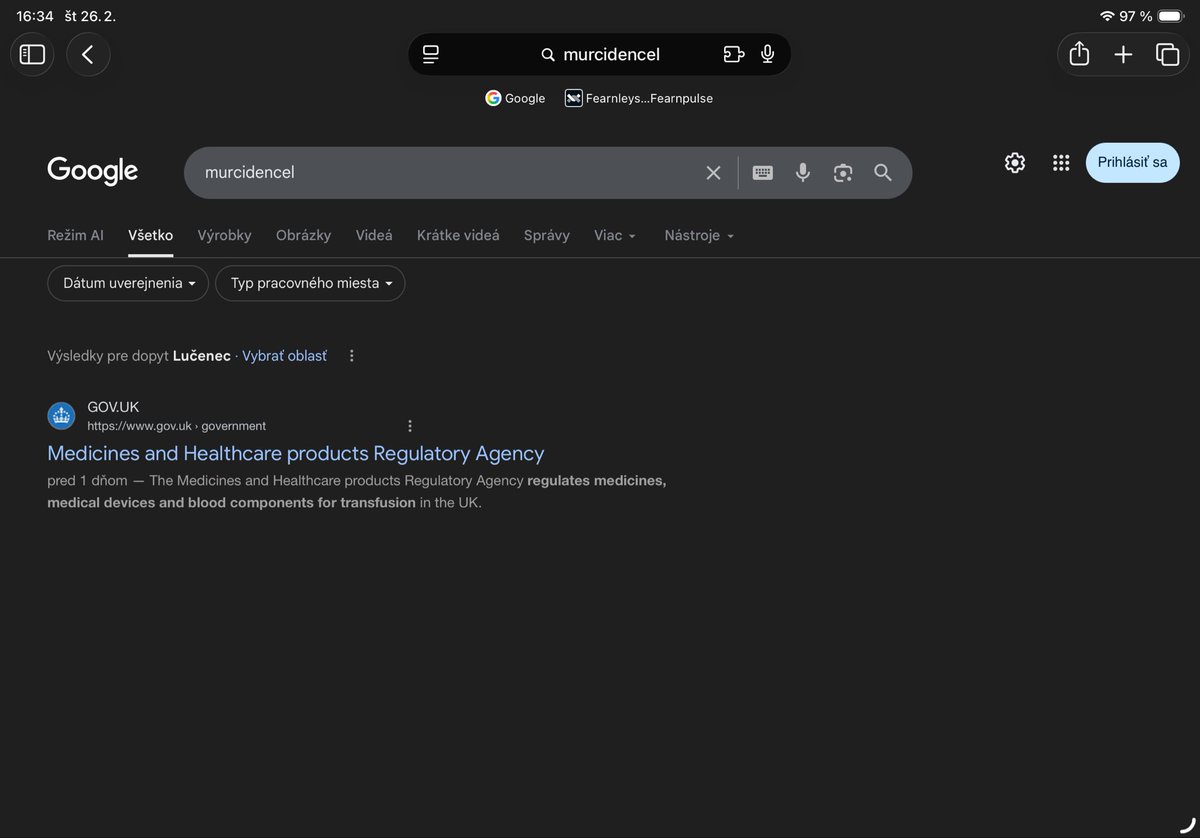This screenshot has height=838, width=1200.
Task: Click the Vybrať oblasť link
Action: click(284, 356)
